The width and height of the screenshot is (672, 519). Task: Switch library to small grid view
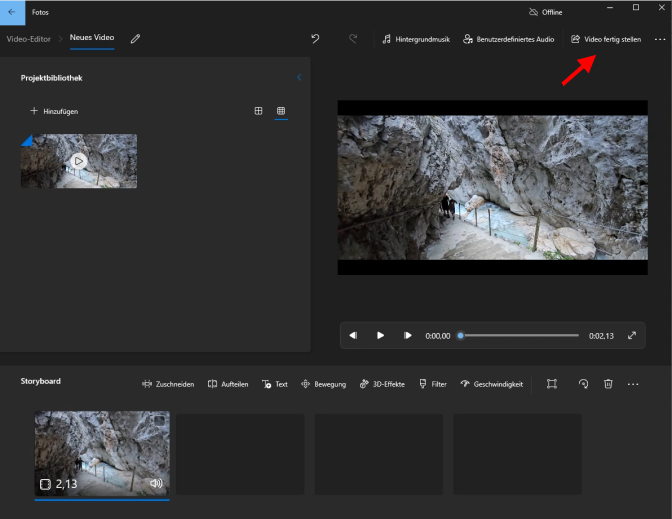281,111
